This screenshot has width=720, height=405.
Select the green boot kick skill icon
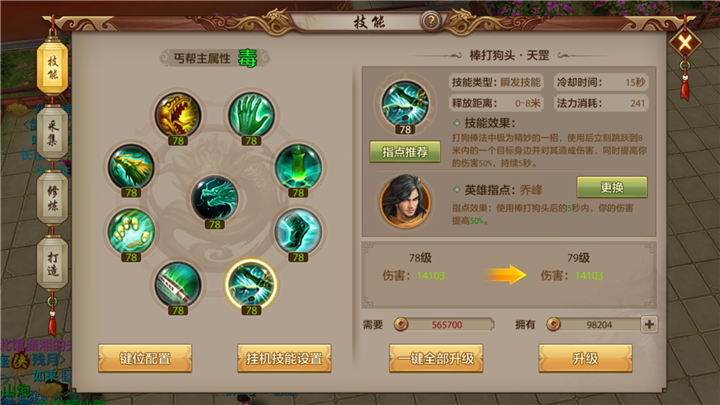[x=298, y=231]
